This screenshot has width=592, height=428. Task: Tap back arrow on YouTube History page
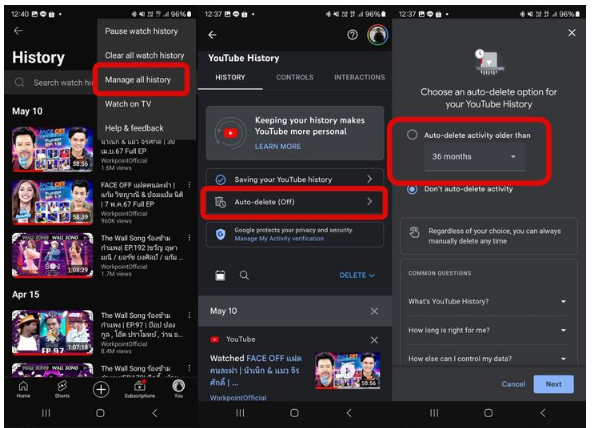(x=212, y=35)
